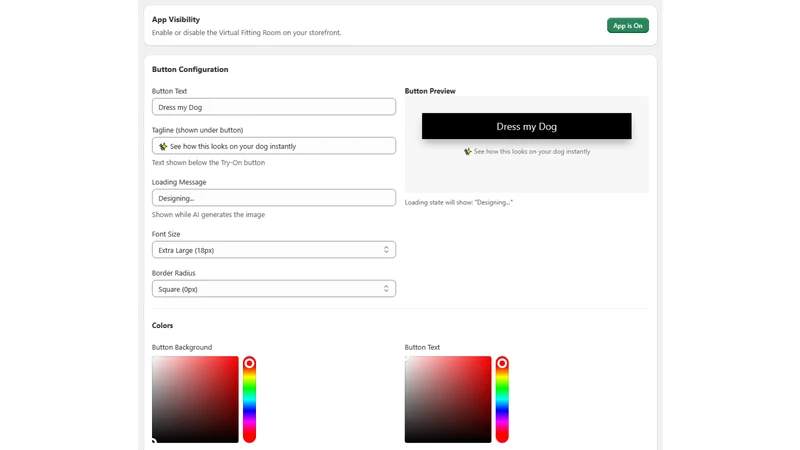Click the Dress my Dog preview button

coord(527,126)
